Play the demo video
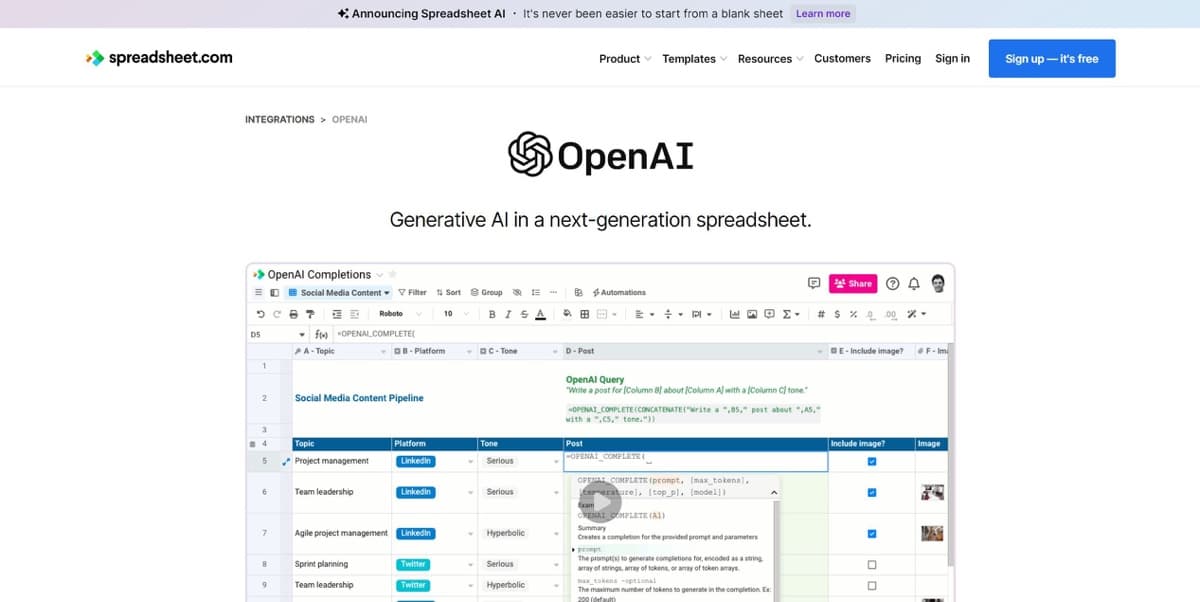This screenshot has height=602, width=1200. pos(599,503)
